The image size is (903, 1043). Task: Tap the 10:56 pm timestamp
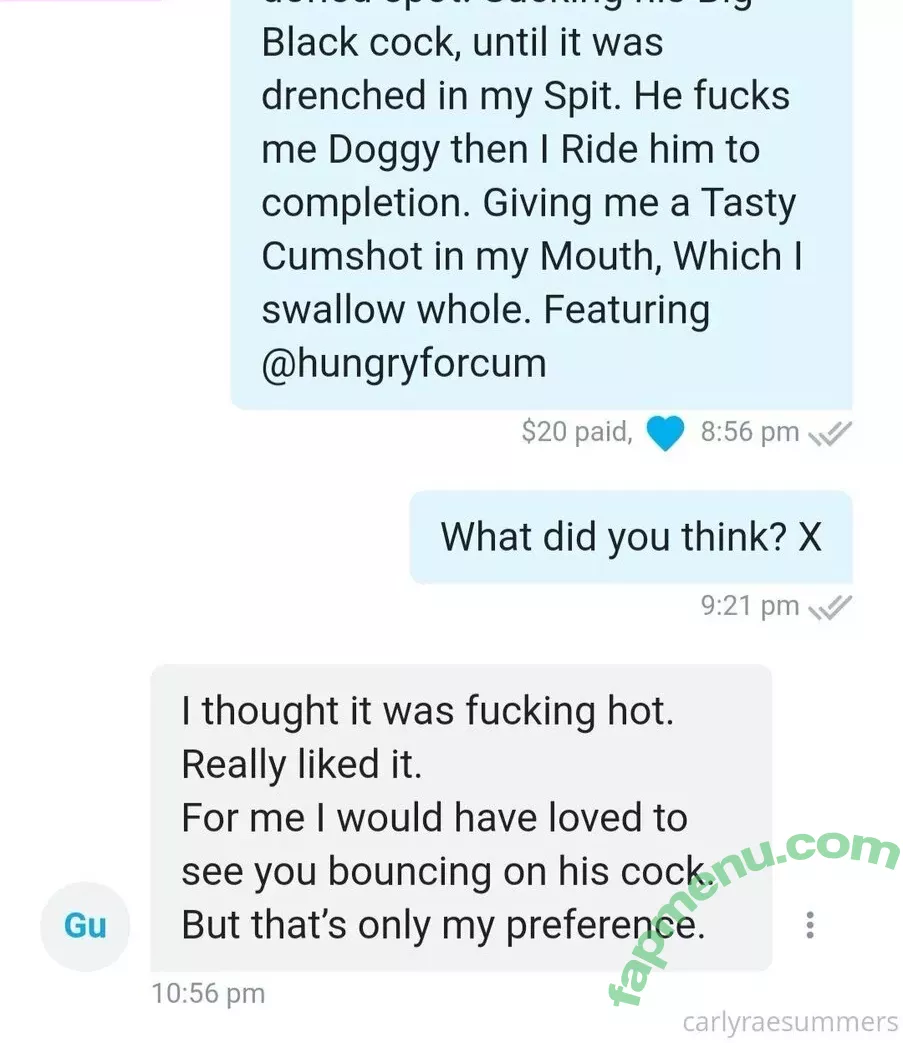pyautogui.click(x=208, y=994)
